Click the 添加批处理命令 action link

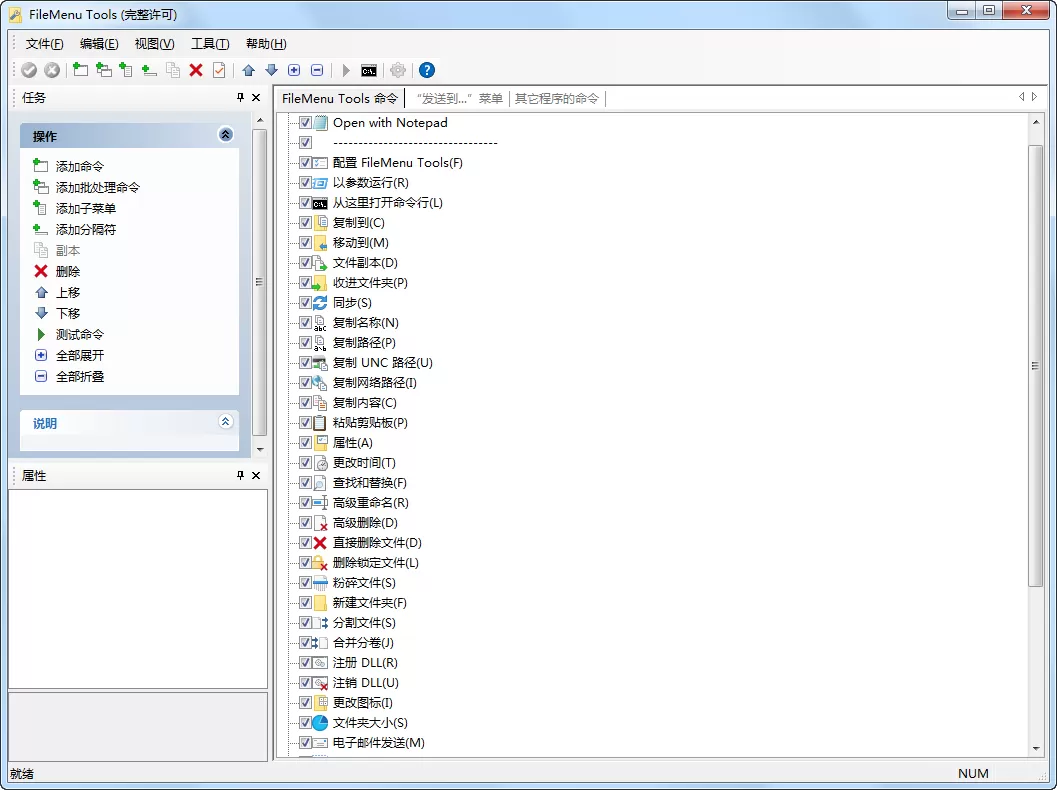[98, 187]
